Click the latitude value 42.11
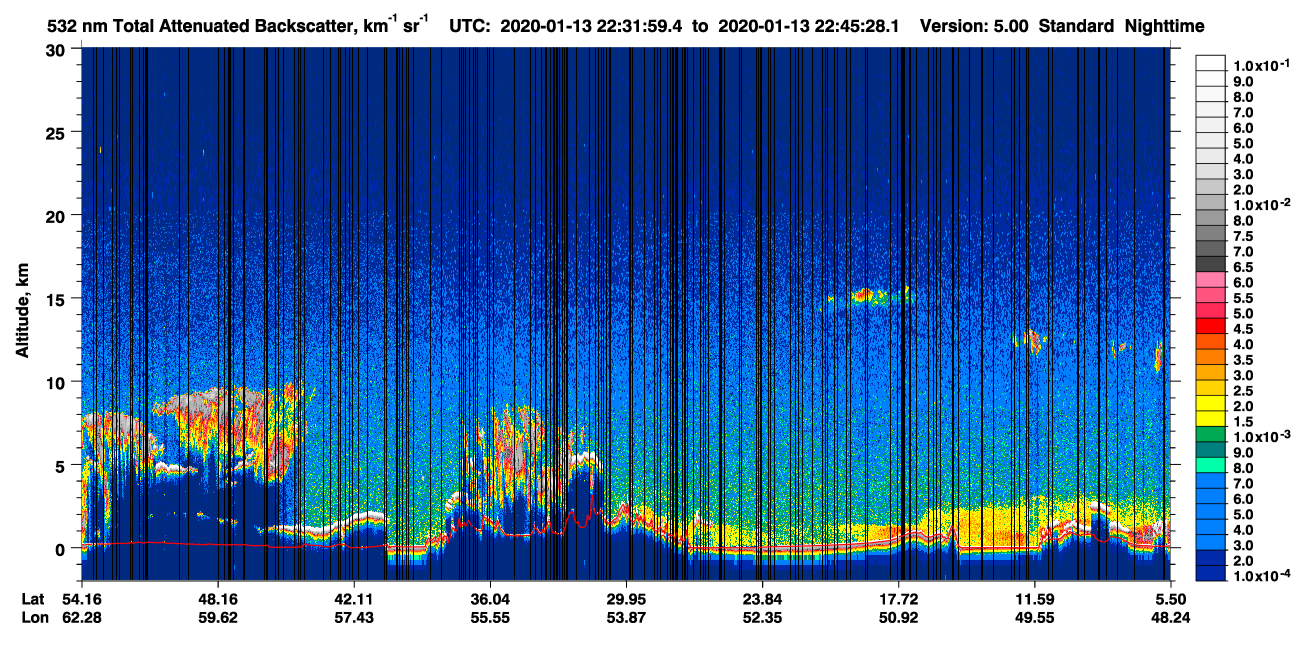This screenshot has width=1300, height=667. tap(354, 599)
